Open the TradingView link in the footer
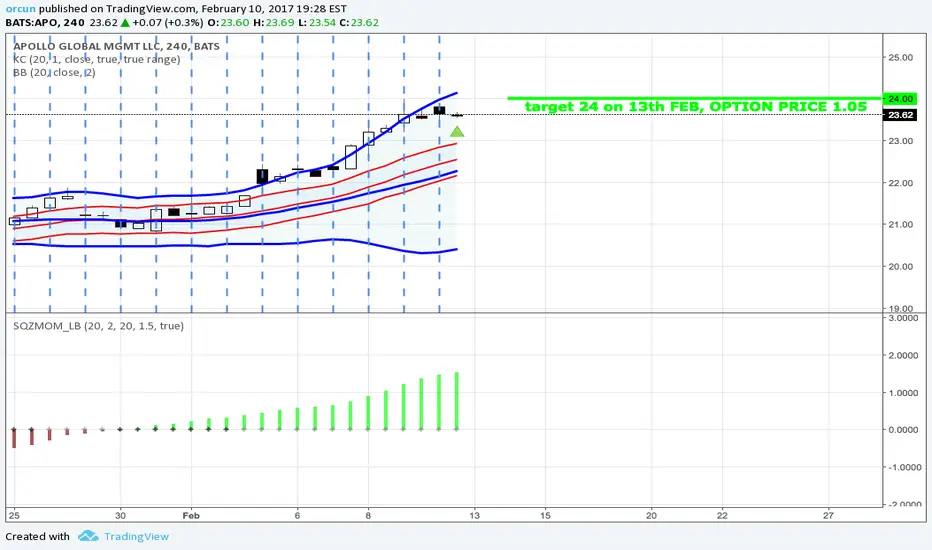This screenshot has height=550, width=932. pos(136,536)
